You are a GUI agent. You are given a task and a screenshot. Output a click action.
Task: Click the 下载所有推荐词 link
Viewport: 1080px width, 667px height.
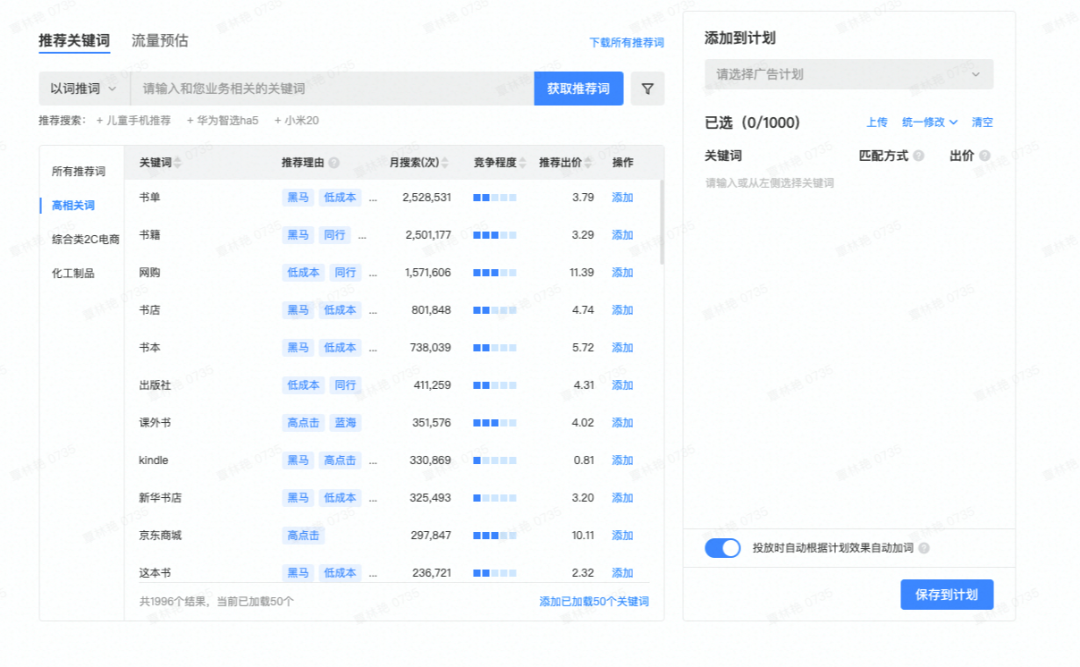(626, 43)
